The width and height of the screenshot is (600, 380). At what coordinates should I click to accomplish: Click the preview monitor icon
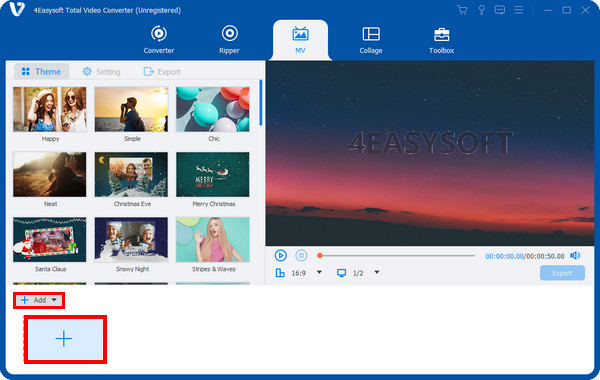pyautogui.click(x=341, y=273)
